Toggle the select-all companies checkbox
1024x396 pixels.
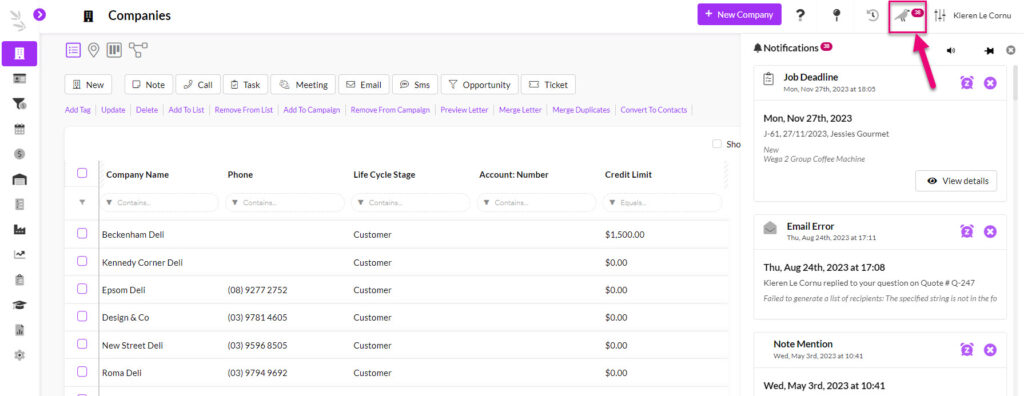point(82,173)
